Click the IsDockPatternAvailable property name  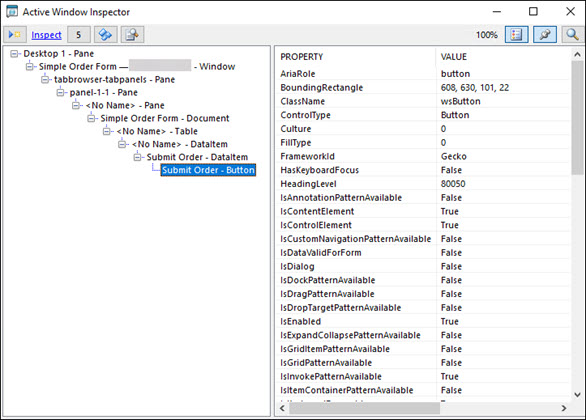[328, 280]
